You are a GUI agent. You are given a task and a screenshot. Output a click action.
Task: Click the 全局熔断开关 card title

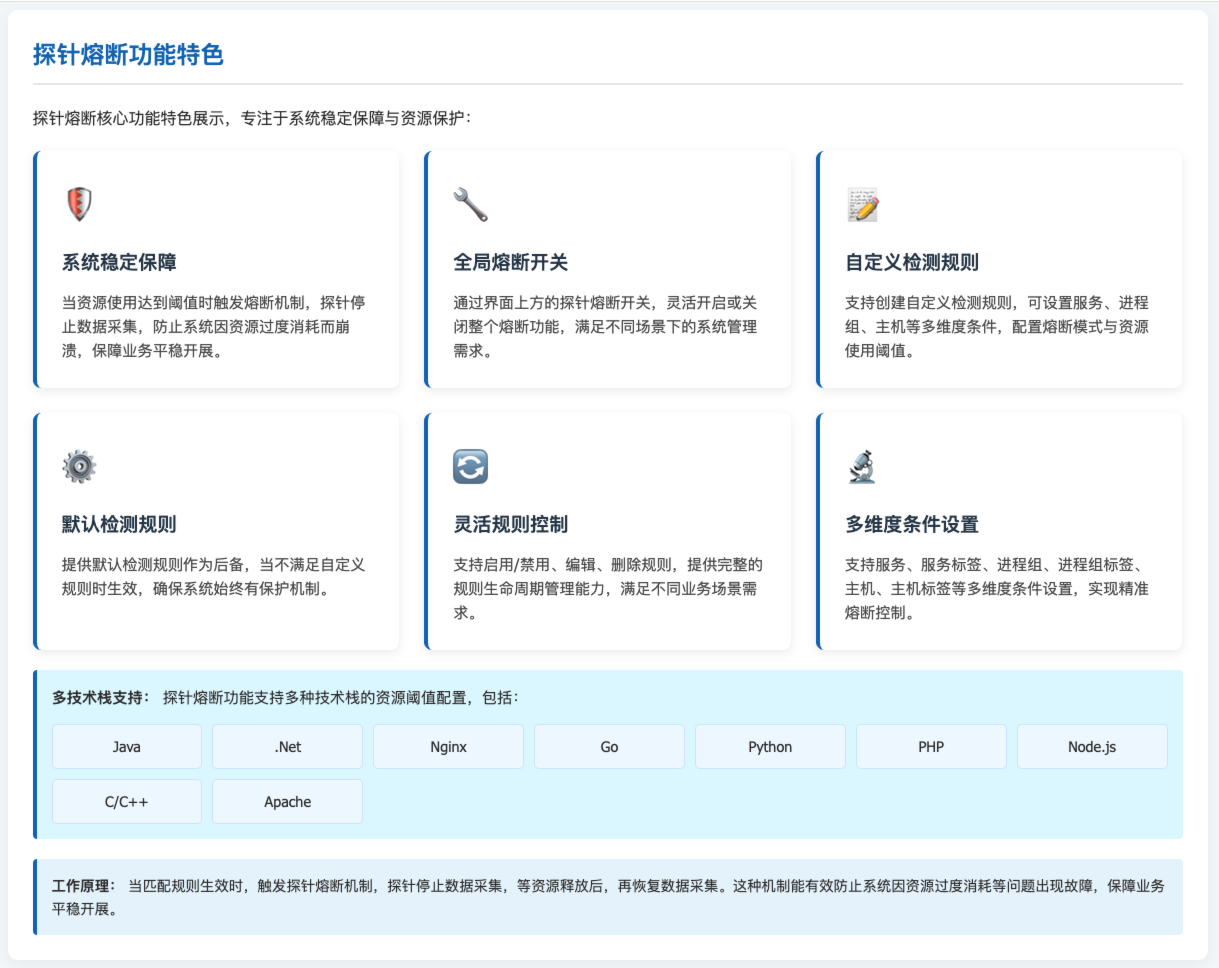pos(510,263)
